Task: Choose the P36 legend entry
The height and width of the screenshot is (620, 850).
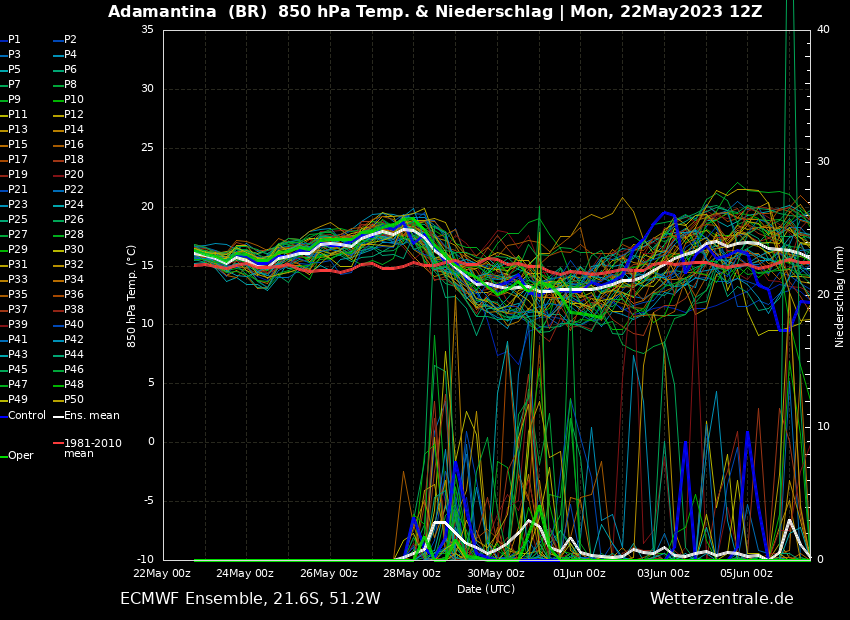Action: coord(68,294)
